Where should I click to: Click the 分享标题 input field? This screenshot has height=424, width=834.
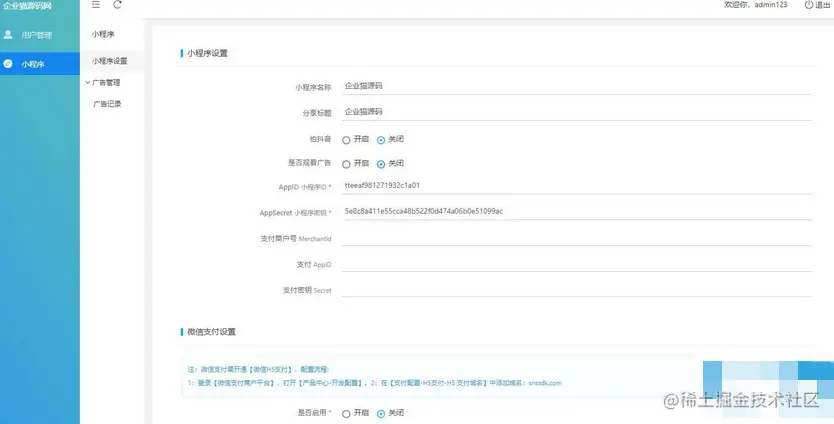[x=577, y=112]
